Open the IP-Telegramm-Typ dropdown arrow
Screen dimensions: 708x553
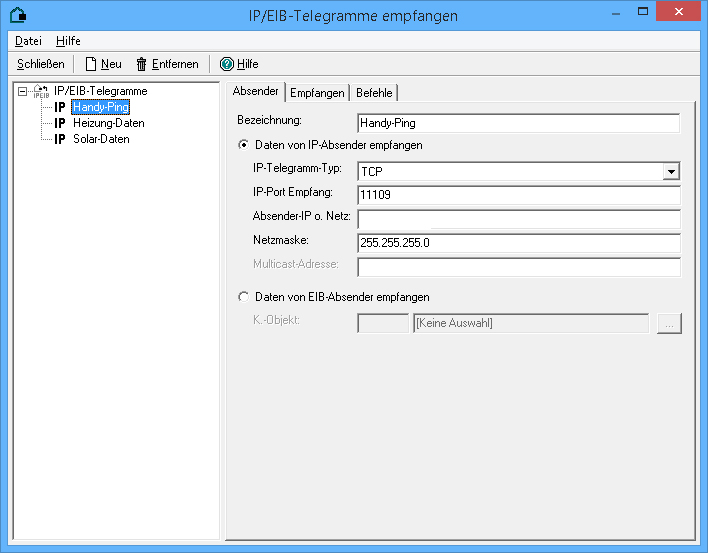(671, 172)
